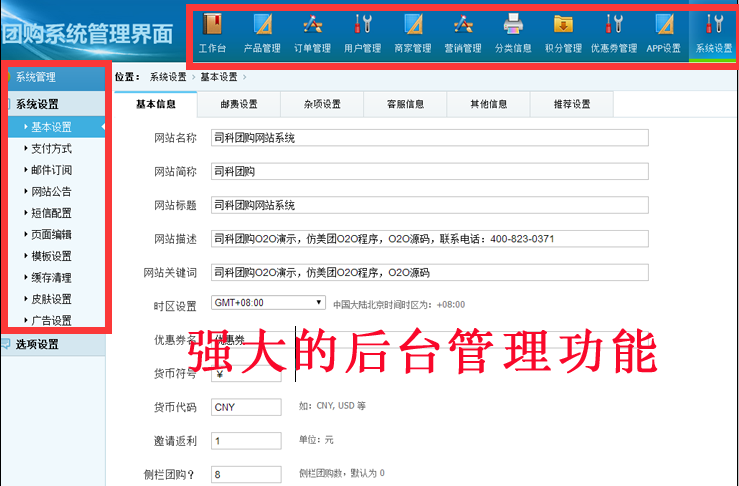Select 商家管理 merchant management icon
The image size is (739, 486).
[x=413, y=33]
